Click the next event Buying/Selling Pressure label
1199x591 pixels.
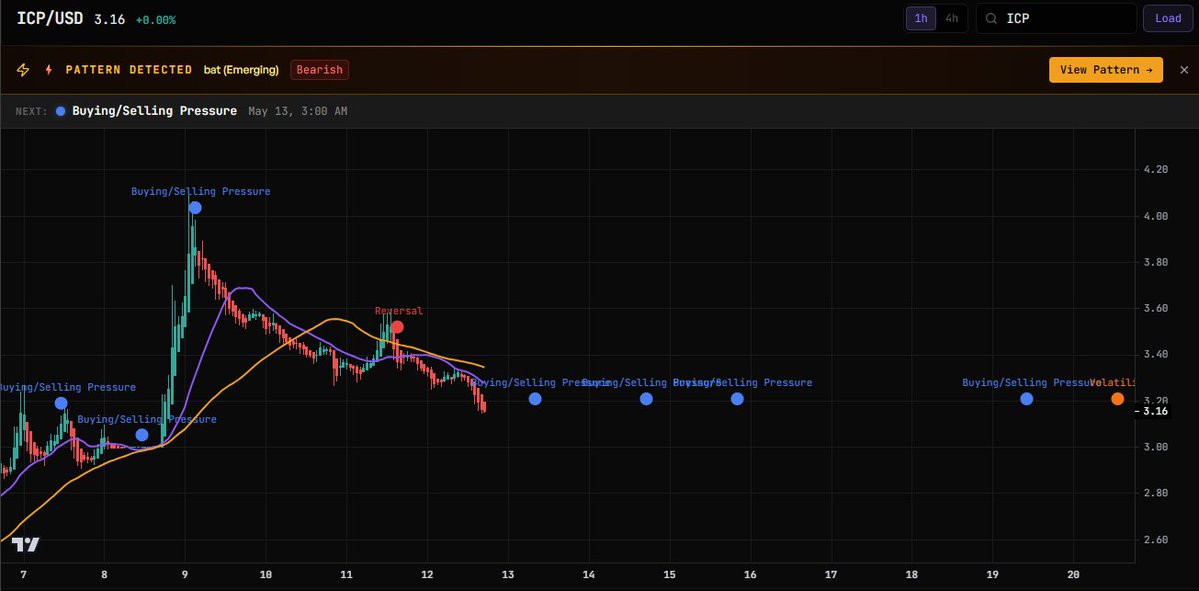point(154,111)
